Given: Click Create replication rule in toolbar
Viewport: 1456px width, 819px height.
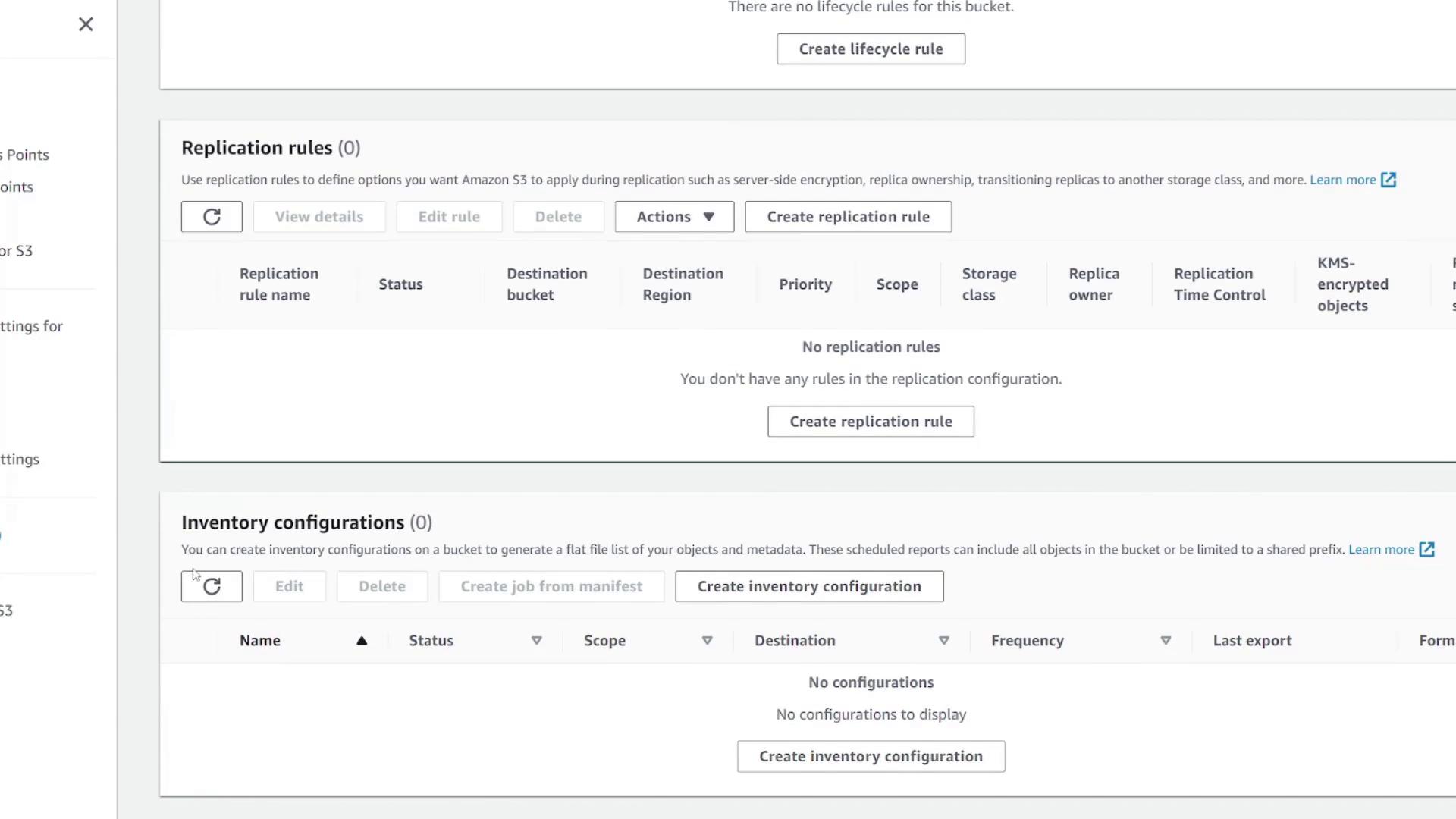Looking at the screenshot, I should coord(848,217).
